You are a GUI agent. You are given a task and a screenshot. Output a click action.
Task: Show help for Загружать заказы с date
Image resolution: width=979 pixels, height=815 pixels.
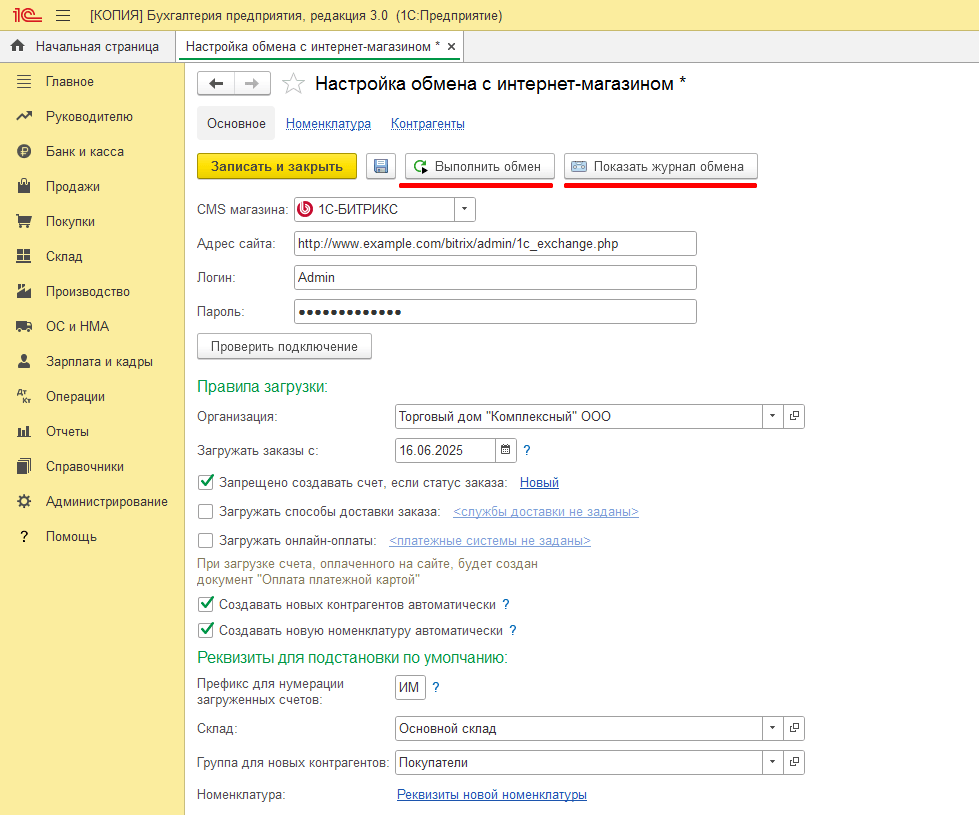pyautogui.click(x=527, y=450)
